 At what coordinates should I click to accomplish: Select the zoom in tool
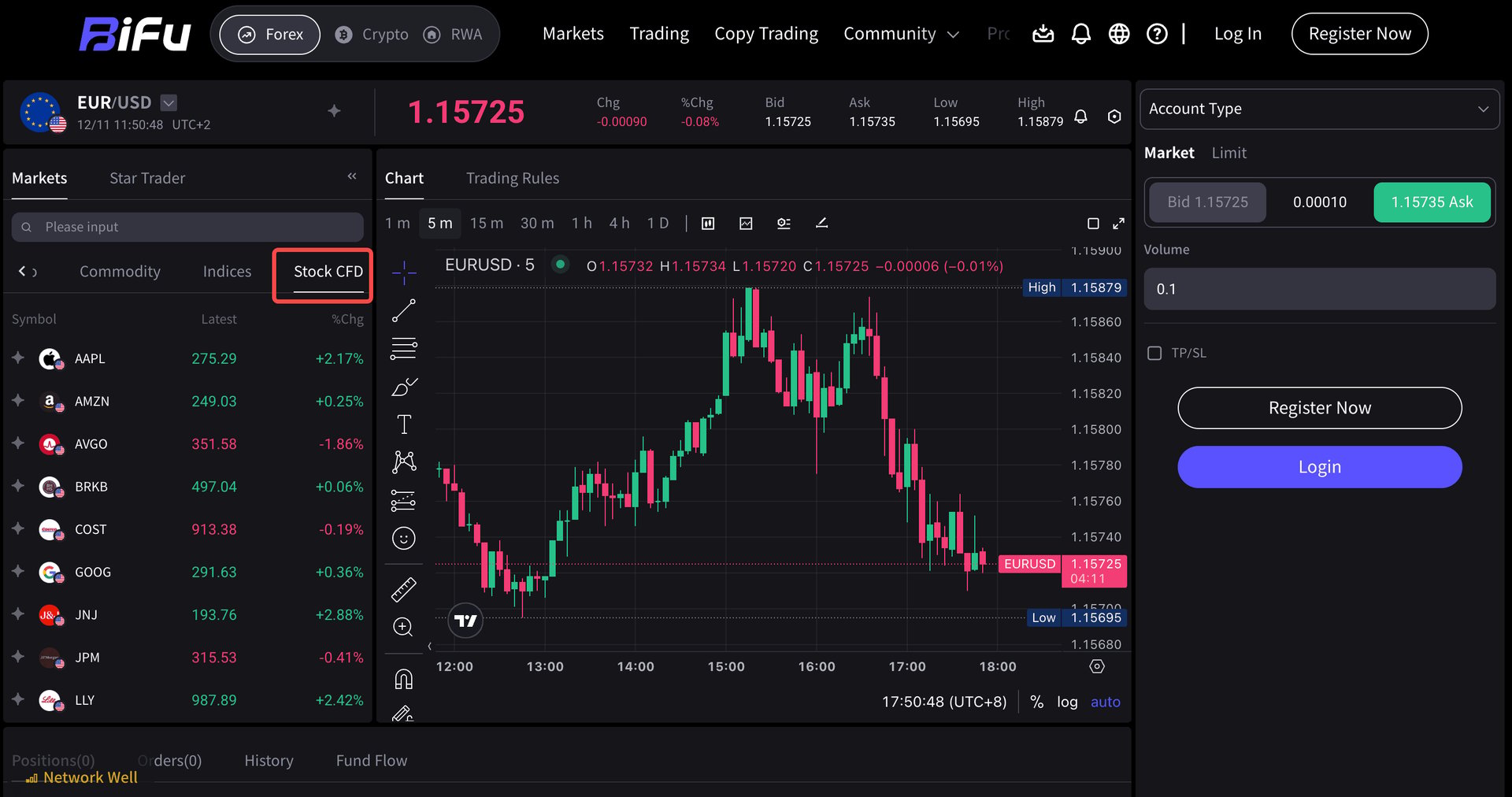click(403, 627)
